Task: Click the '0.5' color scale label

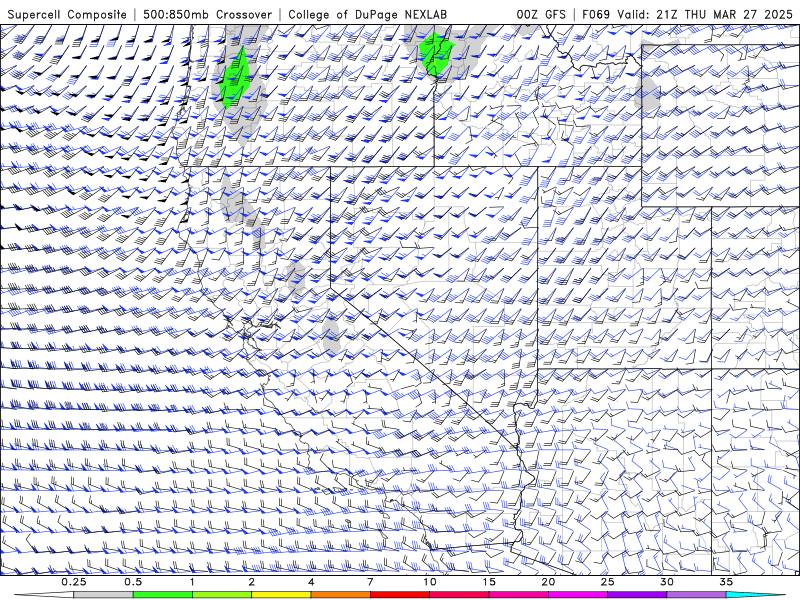Action: (x=133, y=582)
